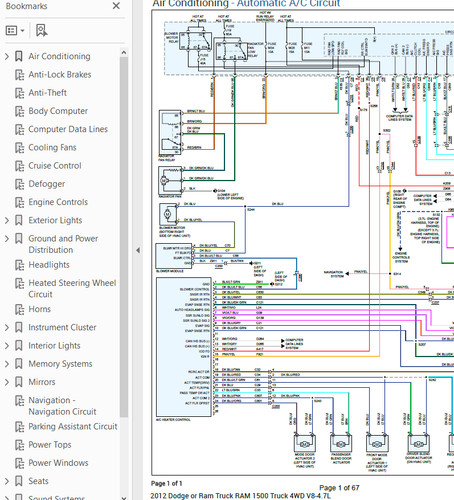Image resolution: width=454 pixels, height=500 pixels.
Task: Click the Horns bookmark icon
Action: coord(20,309)
